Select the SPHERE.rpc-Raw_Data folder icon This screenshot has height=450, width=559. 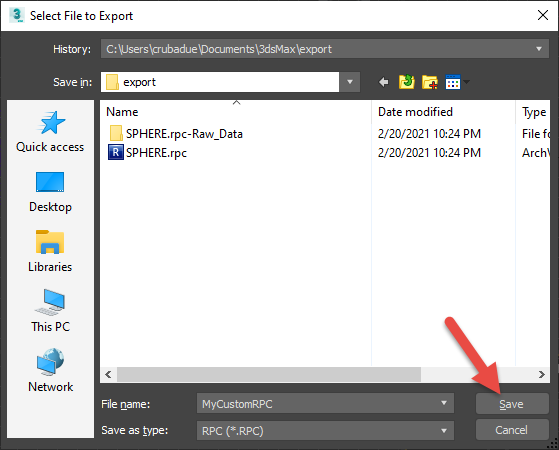pos(116,133)
